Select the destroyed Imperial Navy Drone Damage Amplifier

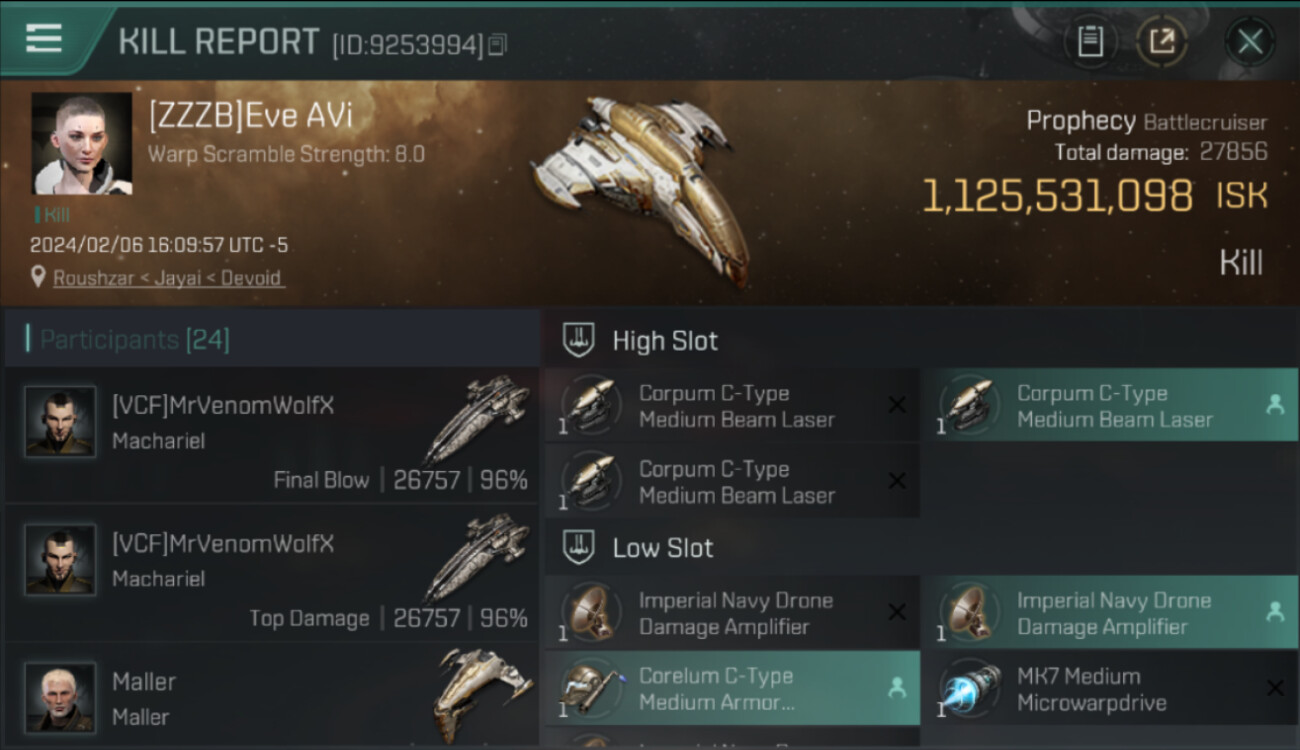point(732,612)
